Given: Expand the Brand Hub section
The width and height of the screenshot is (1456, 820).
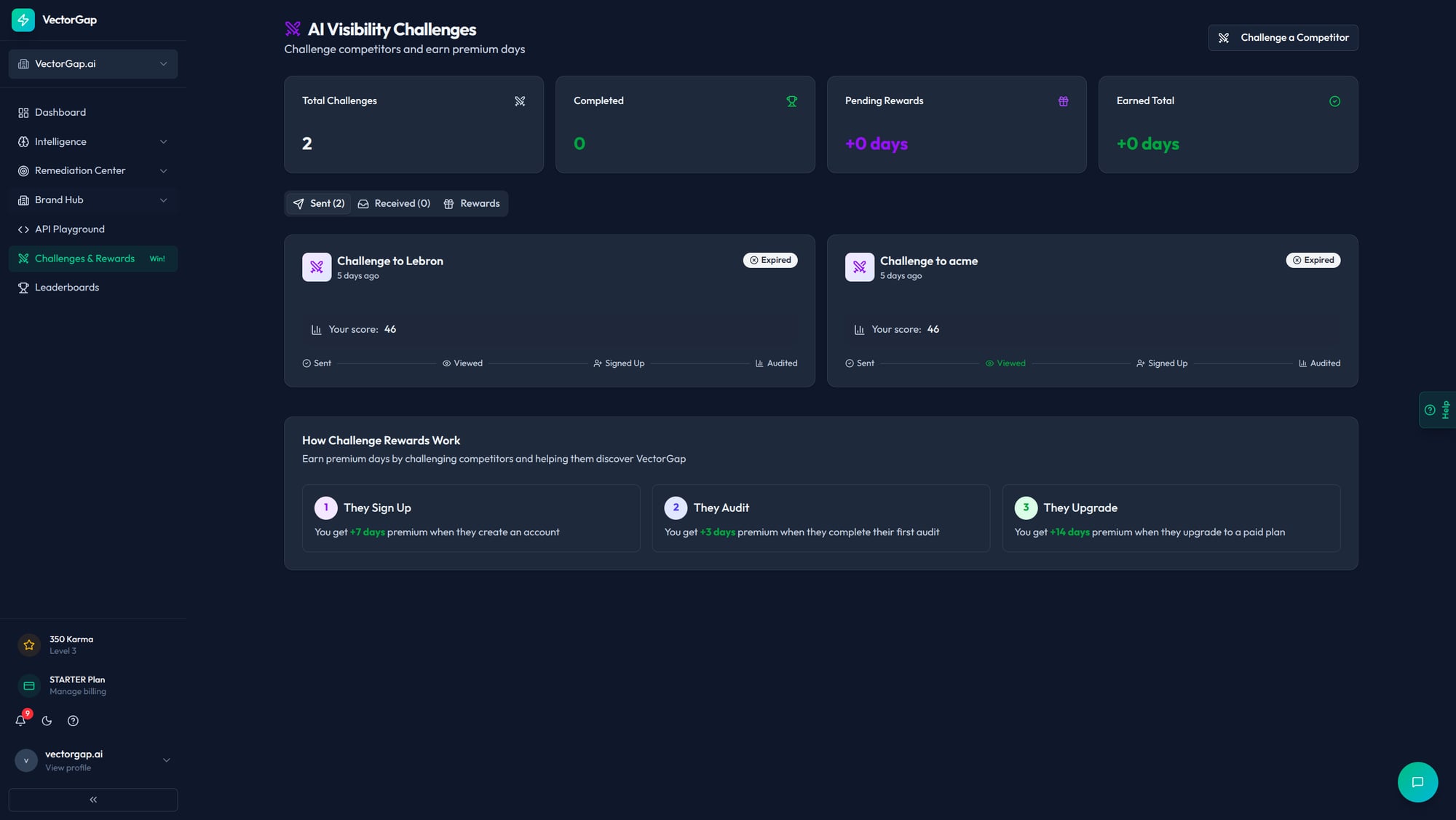Looking at the screenshot, I should pos(93,200).
